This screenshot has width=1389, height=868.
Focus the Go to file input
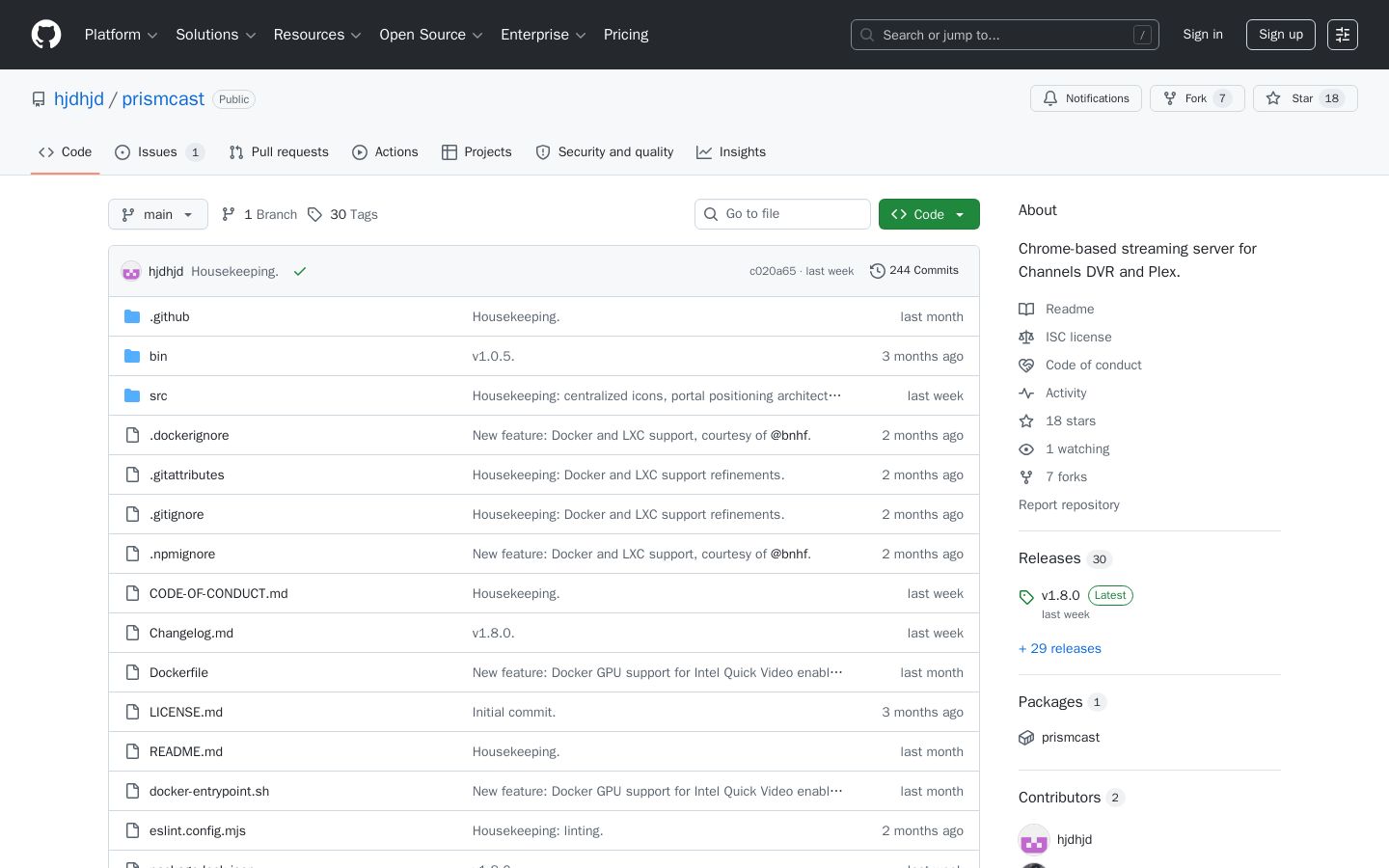point(782,214)
